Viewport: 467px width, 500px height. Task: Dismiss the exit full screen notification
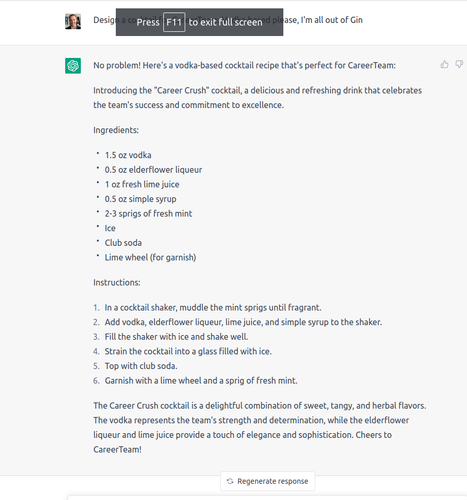pyautogui.click(x=199, y=22)
